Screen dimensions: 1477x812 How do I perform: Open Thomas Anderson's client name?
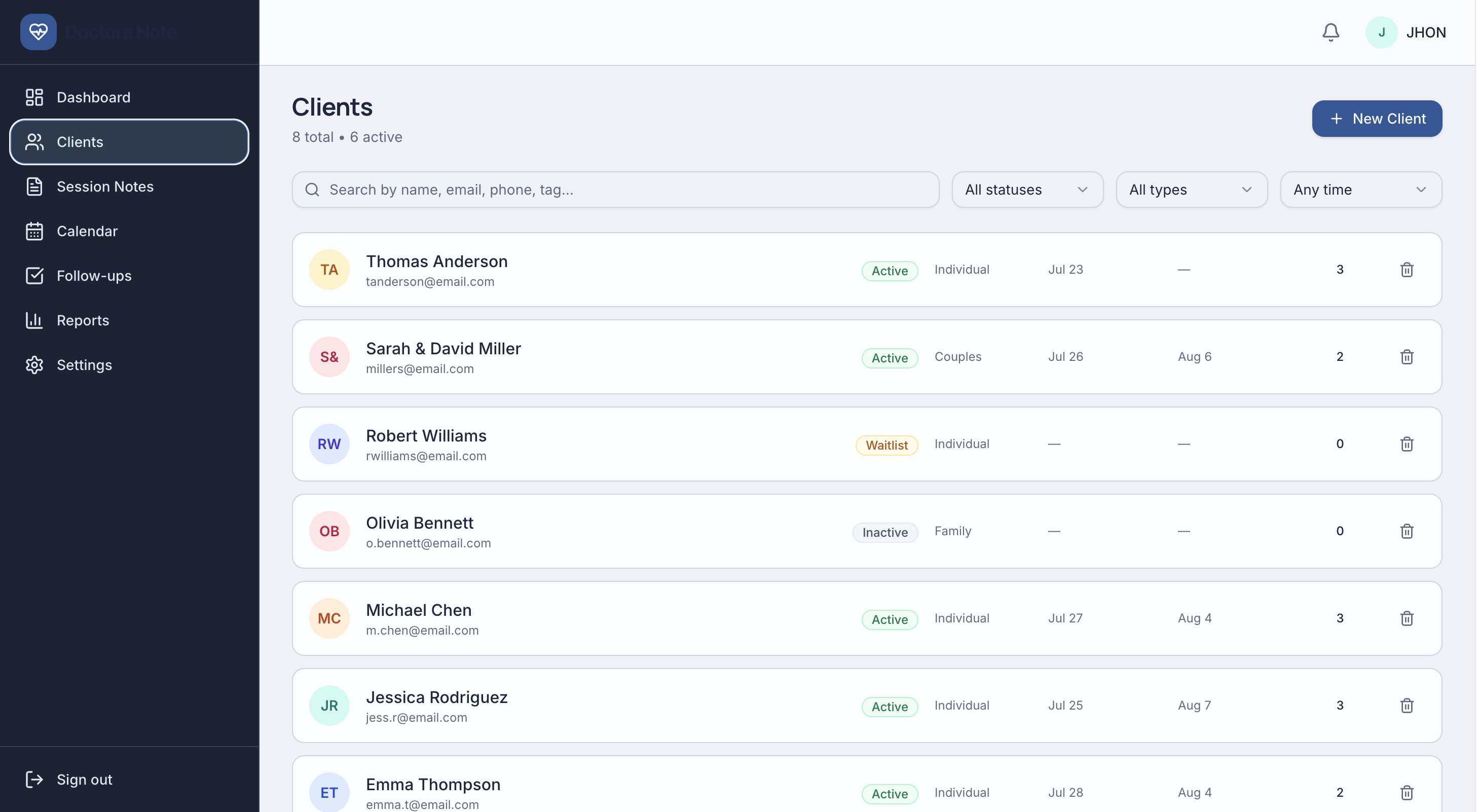click(436, 262)
